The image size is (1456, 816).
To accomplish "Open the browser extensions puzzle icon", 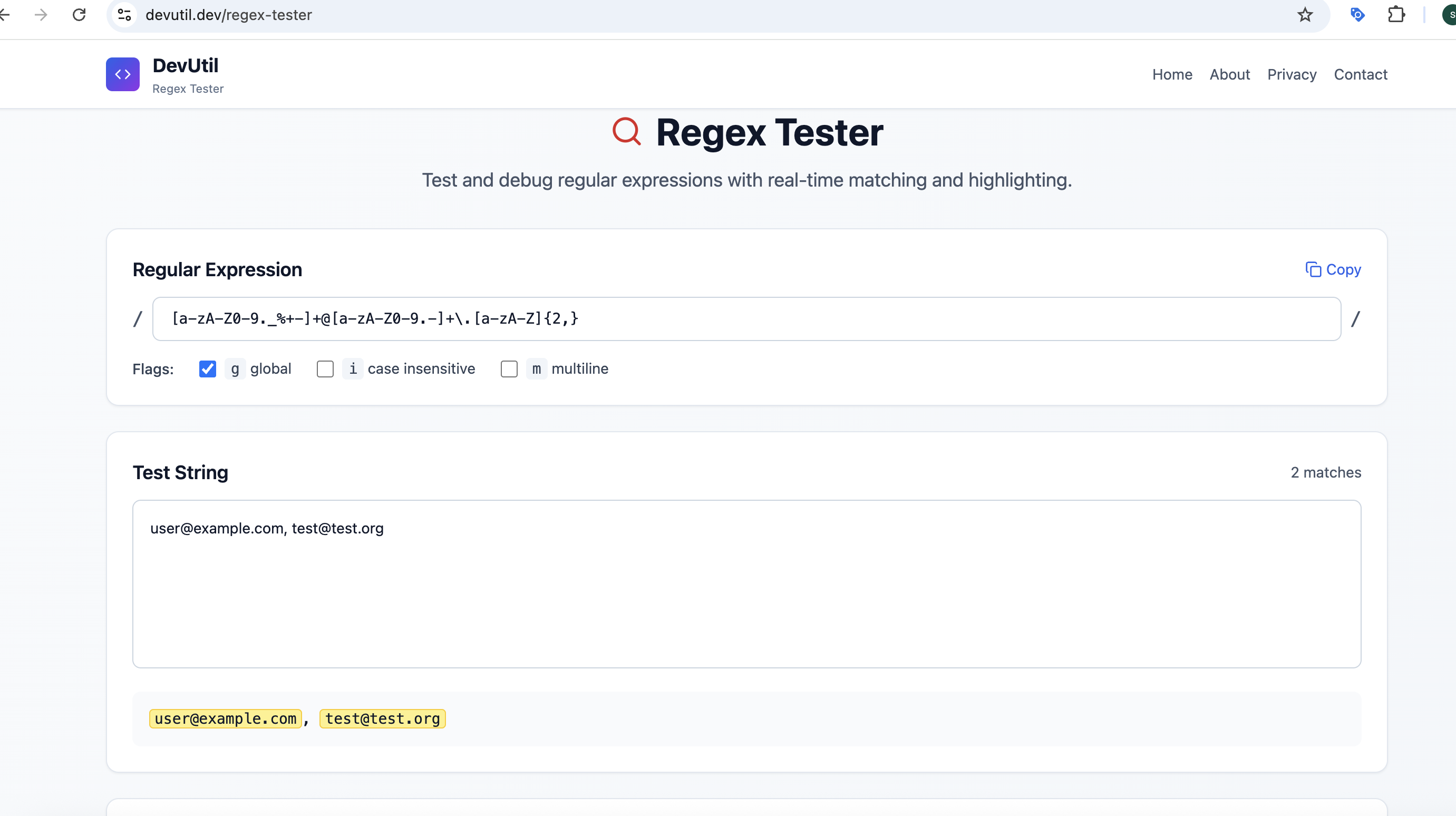I will (x=1396, y=15).
